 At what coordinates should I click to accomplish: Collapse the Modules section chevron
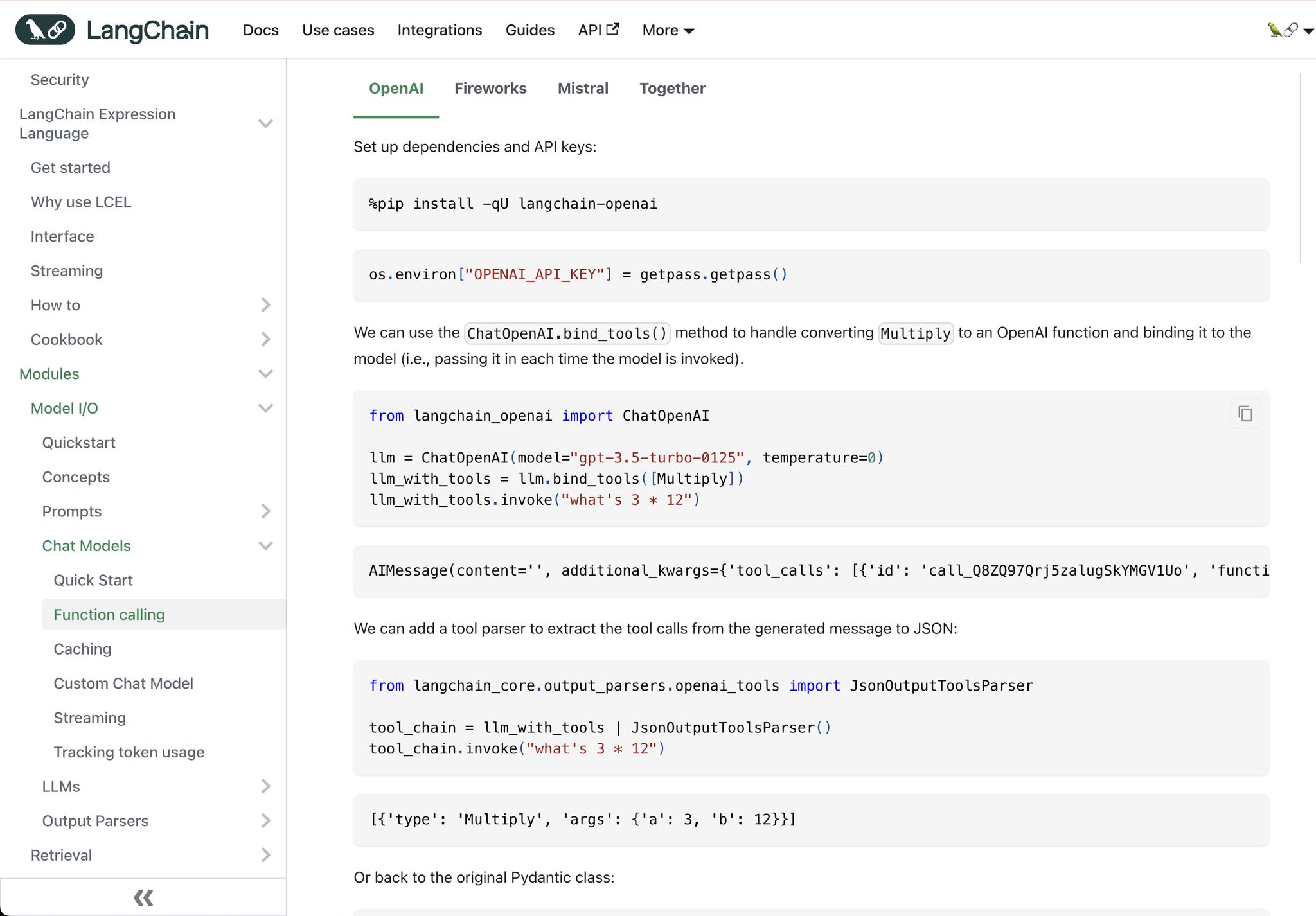pos(265,374)
